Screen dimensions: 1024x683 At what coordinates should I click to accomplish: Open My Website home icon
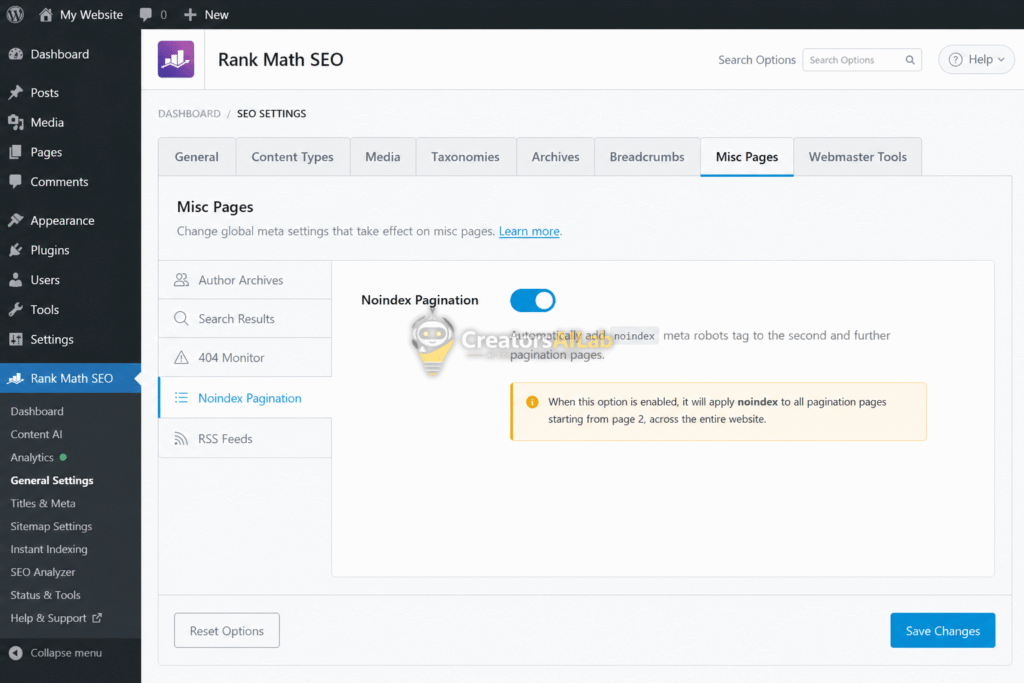(46, 14)
